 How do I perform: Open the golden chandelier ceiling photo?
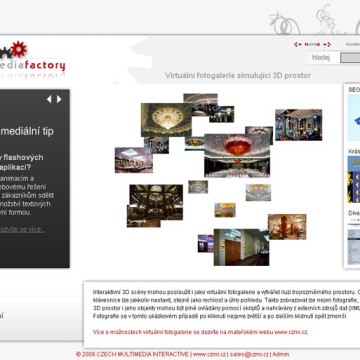point(166,120)
